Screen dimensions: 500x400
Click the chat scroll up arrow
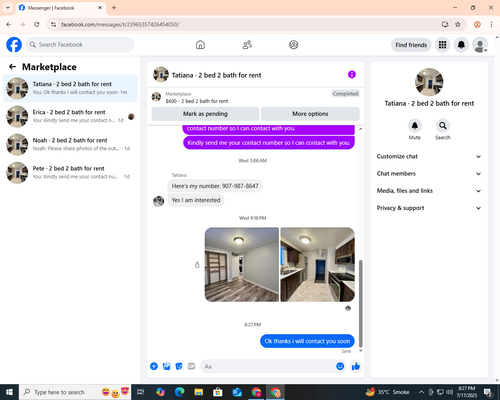coord(360,129)
